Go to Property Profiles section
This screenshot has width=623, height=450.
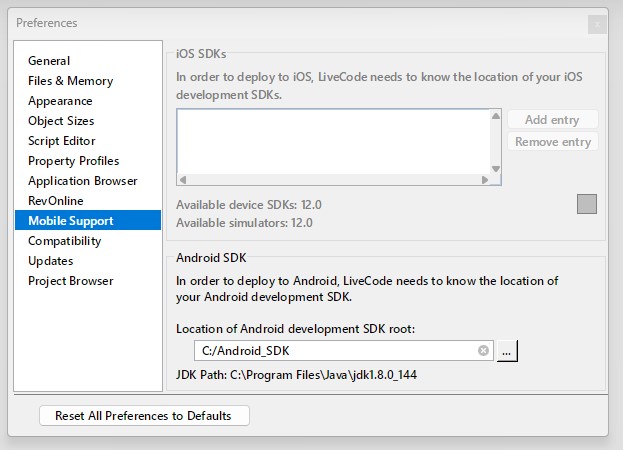click(73, 161)
